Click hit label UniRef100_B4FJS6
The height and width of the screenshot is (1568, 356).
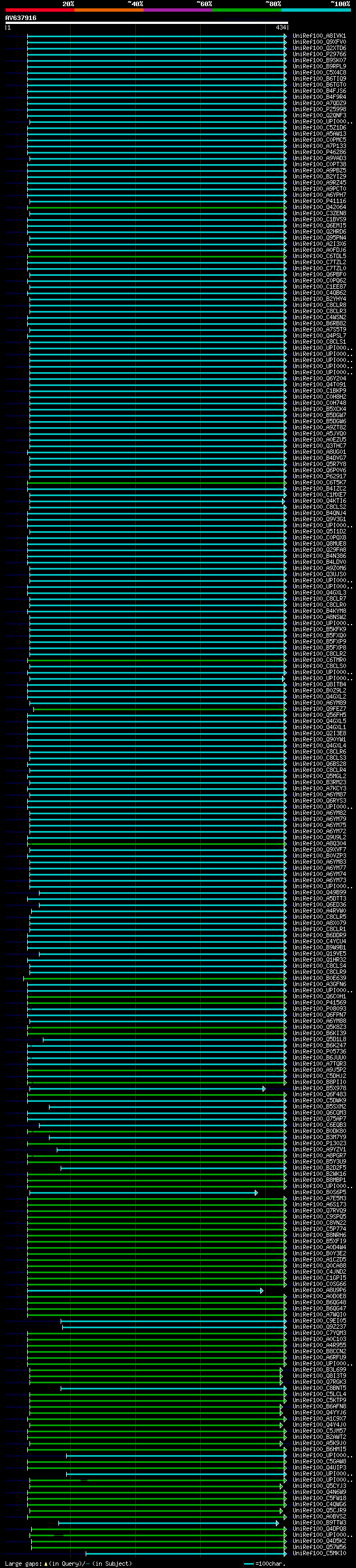pos(319,91)
